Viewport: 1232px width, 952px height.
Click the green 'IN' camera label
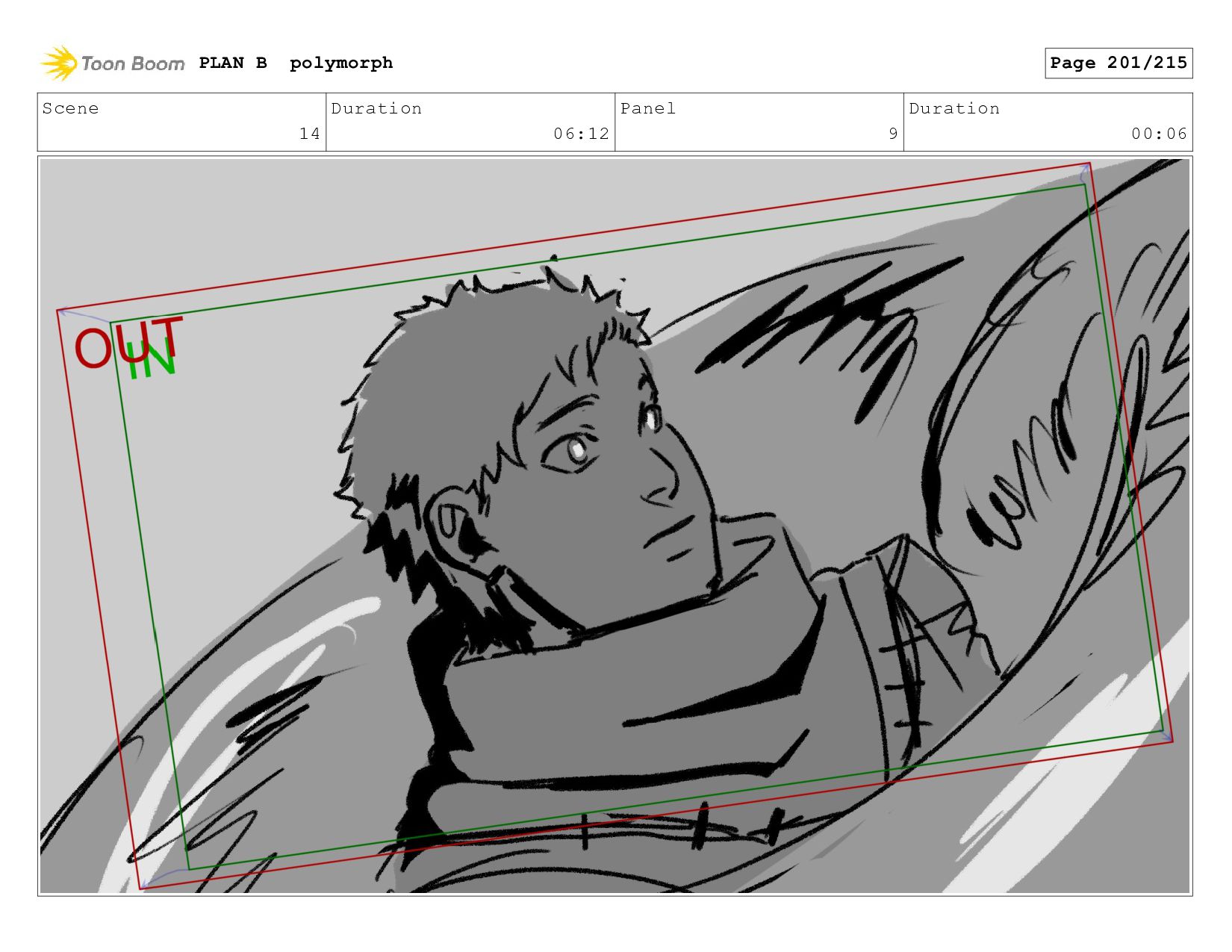click(x=152, y=360)
